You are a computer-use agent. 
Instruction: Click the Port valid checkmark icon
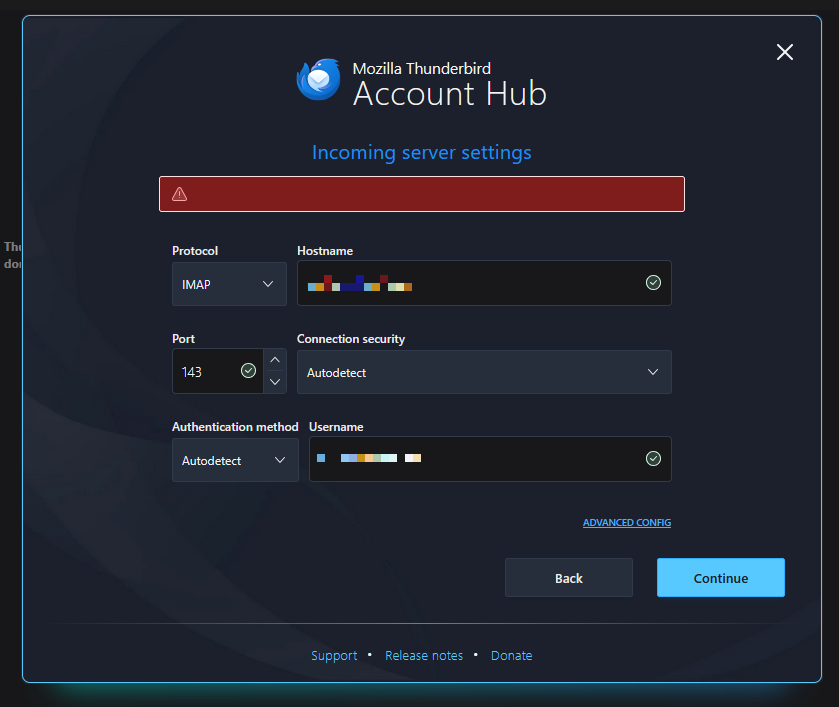pyautogui.click(x=248, y=370)
